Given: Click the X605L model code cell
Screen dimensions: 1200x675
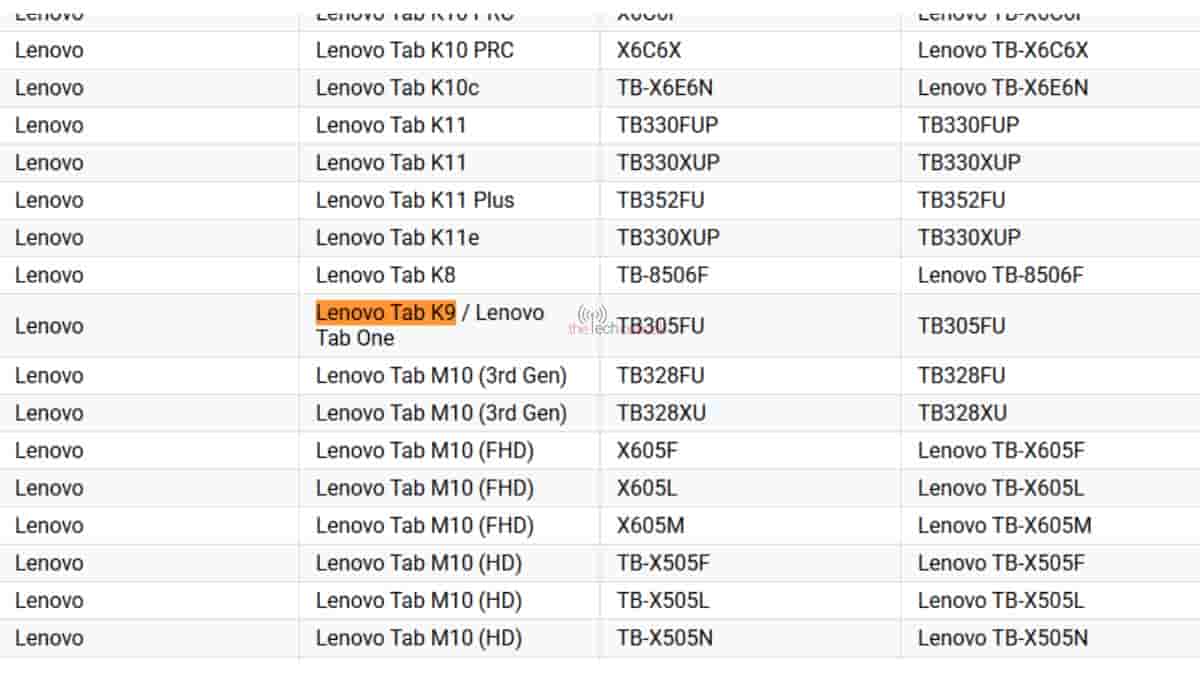Looking at the screenshot, I should coord(647,488).
